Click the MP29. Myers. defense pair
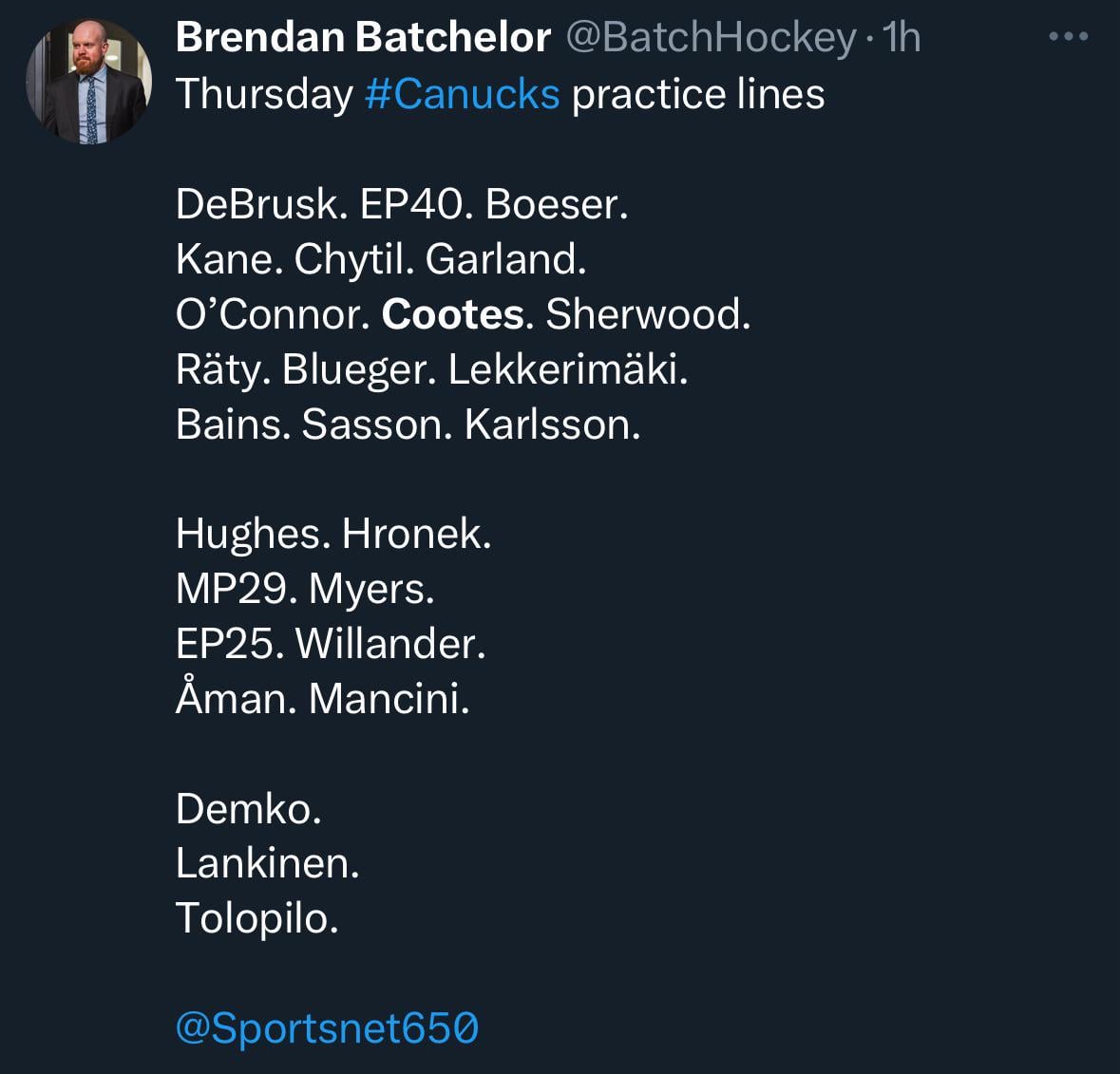Image resolution: width=1120 pixels, height=1074 pixels. 305,589
